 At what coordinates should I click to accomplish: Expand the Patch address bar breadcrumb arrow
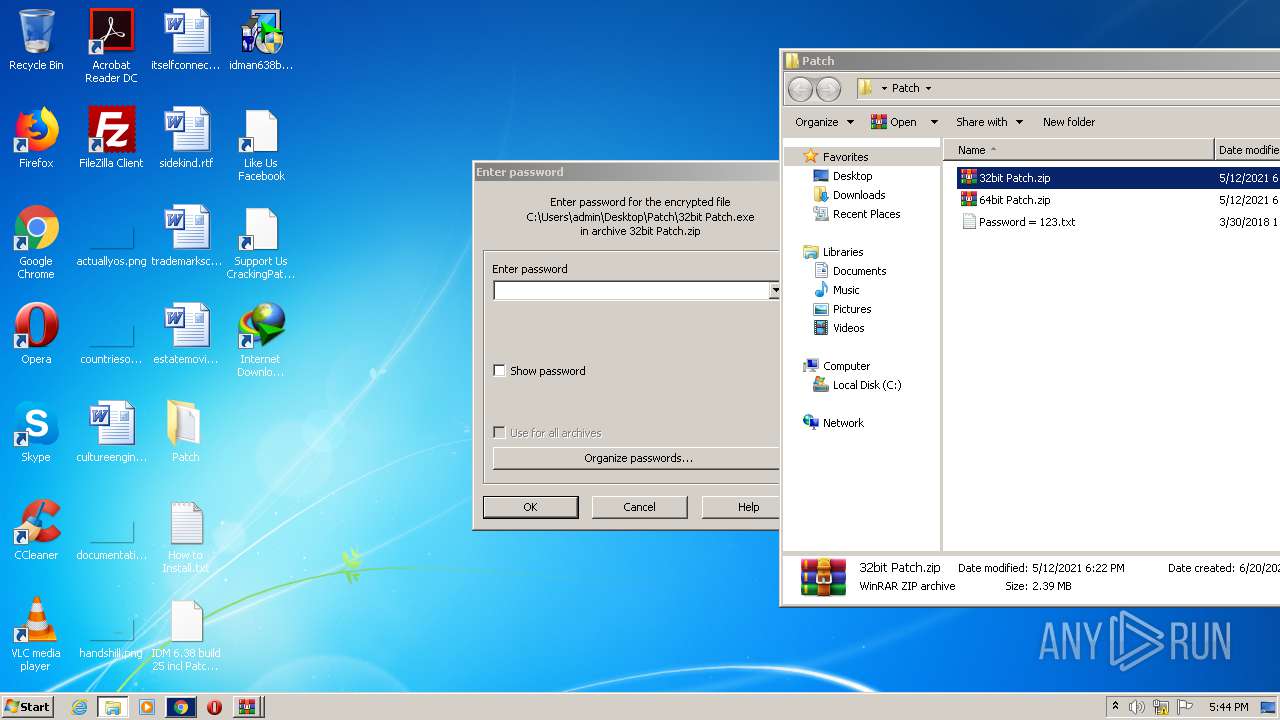tap(928, 88)
